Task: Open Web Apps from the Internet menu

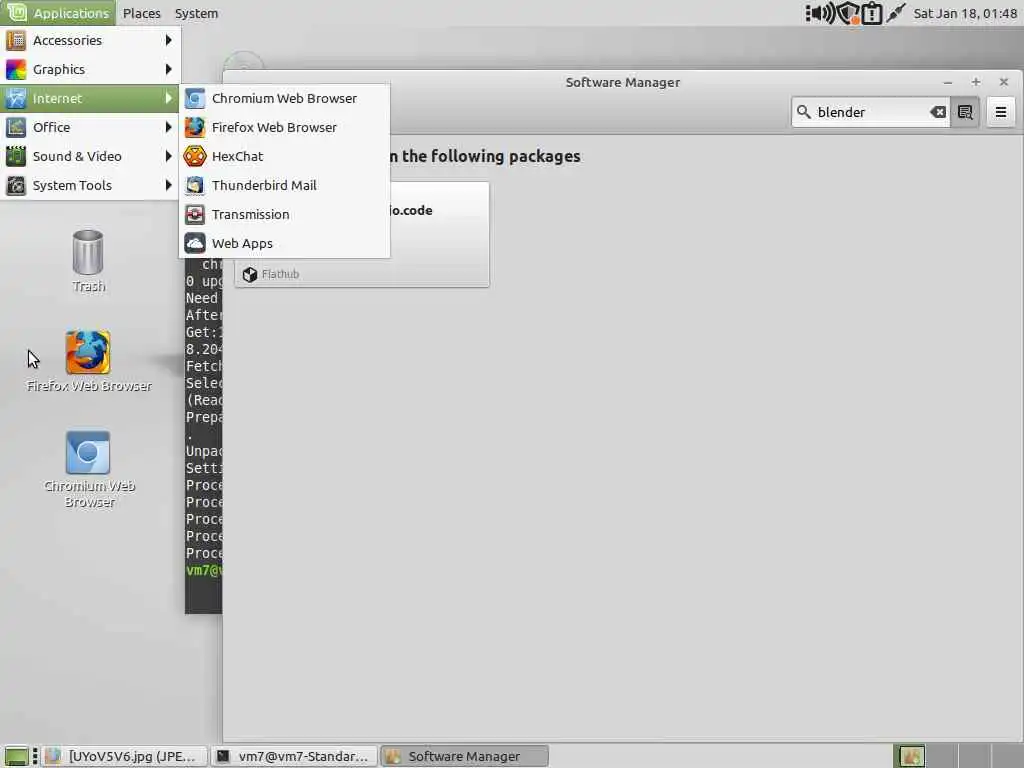Action: [285, 244]
